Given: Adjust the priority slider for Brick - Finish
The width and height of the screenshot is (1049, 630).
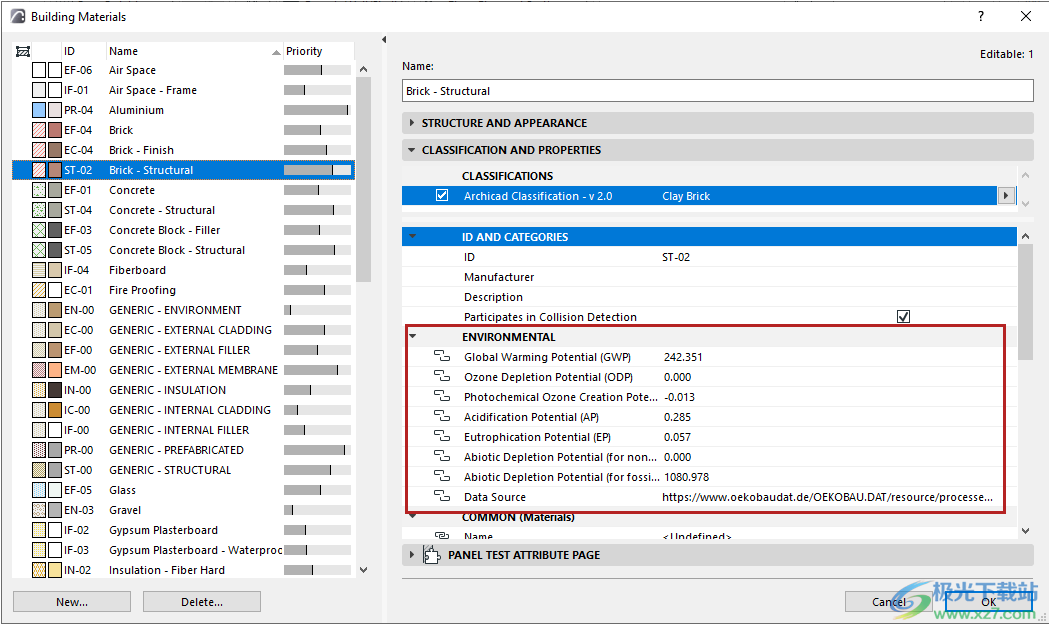Looking at the screenshot, I should pyautogui.click(x=317, y=150).
